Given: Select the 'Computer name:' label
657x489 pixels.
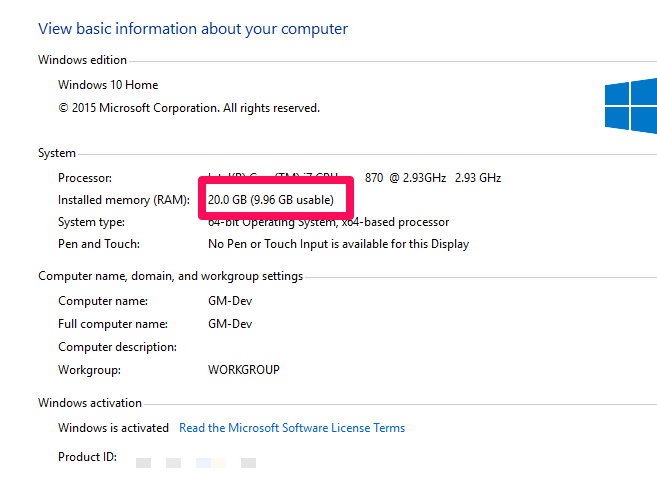Looking at the screenshot, I should coord(103,301).
